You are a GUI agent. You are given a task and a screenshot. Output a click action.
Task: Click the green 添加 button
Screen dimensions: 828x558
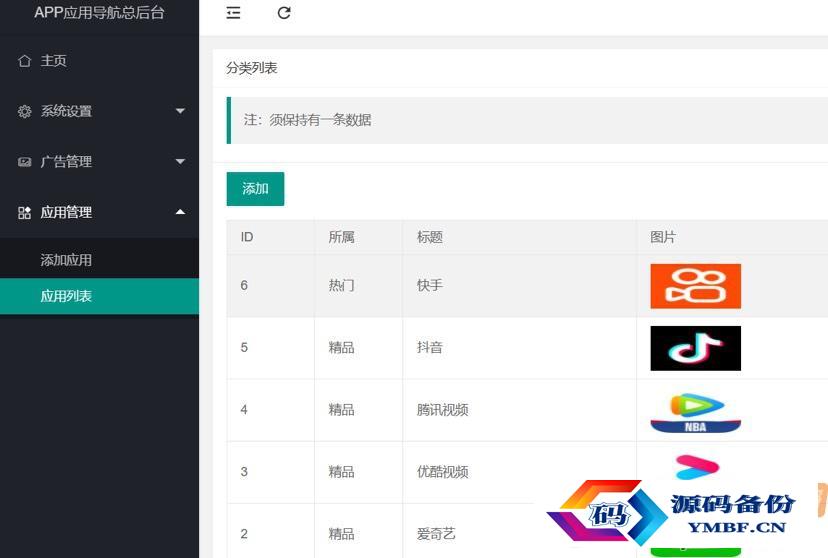point(255,188)
